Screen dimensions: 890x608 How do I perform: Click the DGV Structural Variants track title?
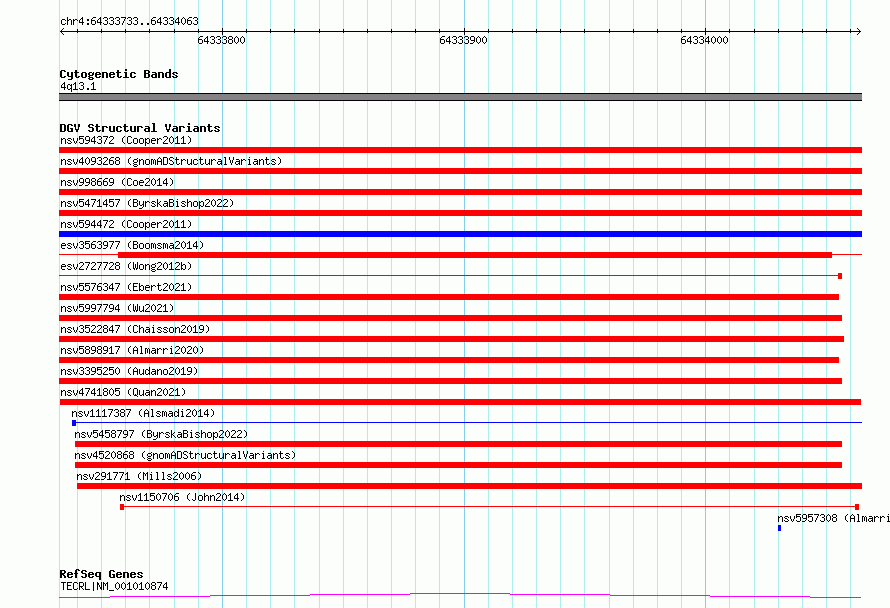(140, 128)
